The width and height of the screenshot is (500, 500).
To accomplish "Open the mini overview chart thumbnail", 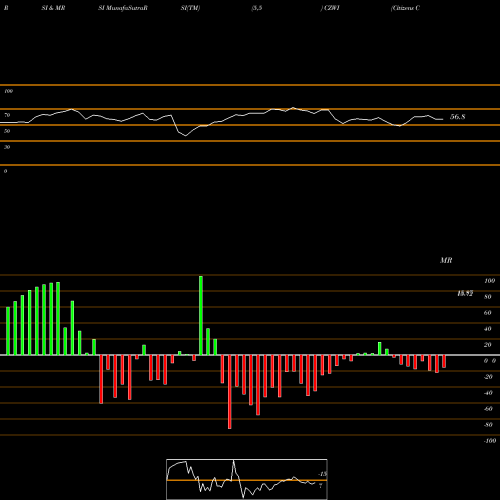I will point(247,479).
